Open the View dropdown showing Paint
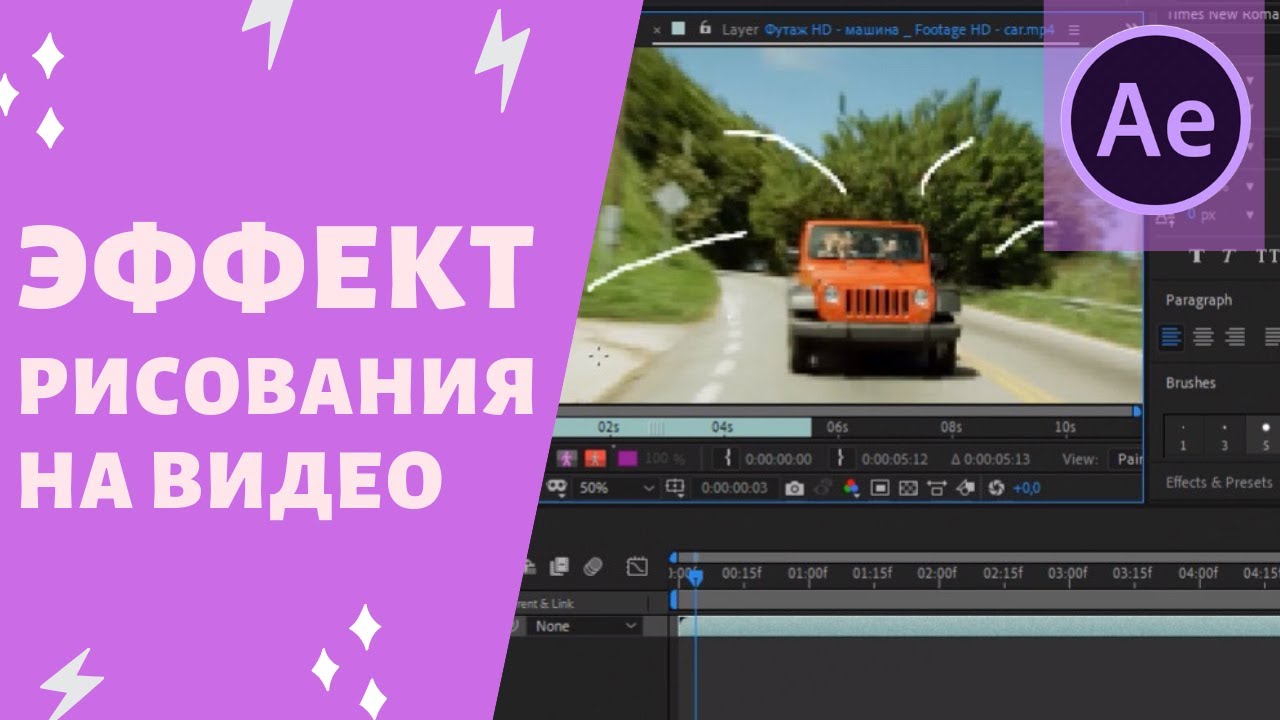This screenshot has height=720, width=1280. pos(1127,459)
